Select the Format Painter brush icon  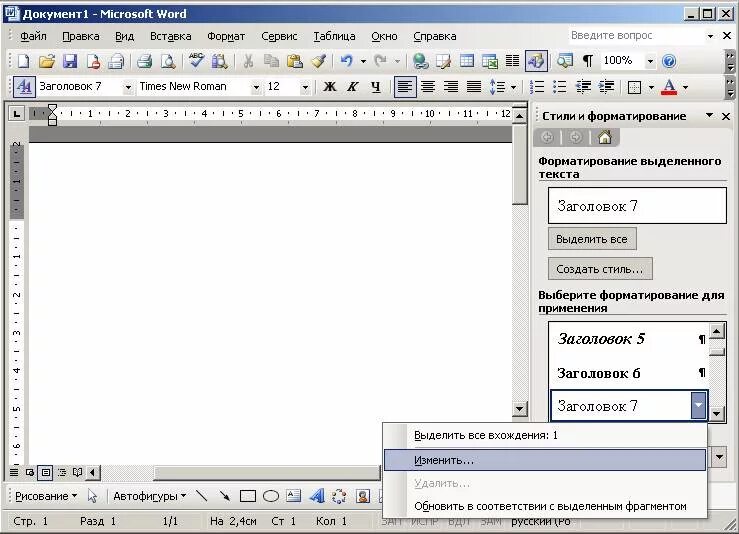click(319, 61)
